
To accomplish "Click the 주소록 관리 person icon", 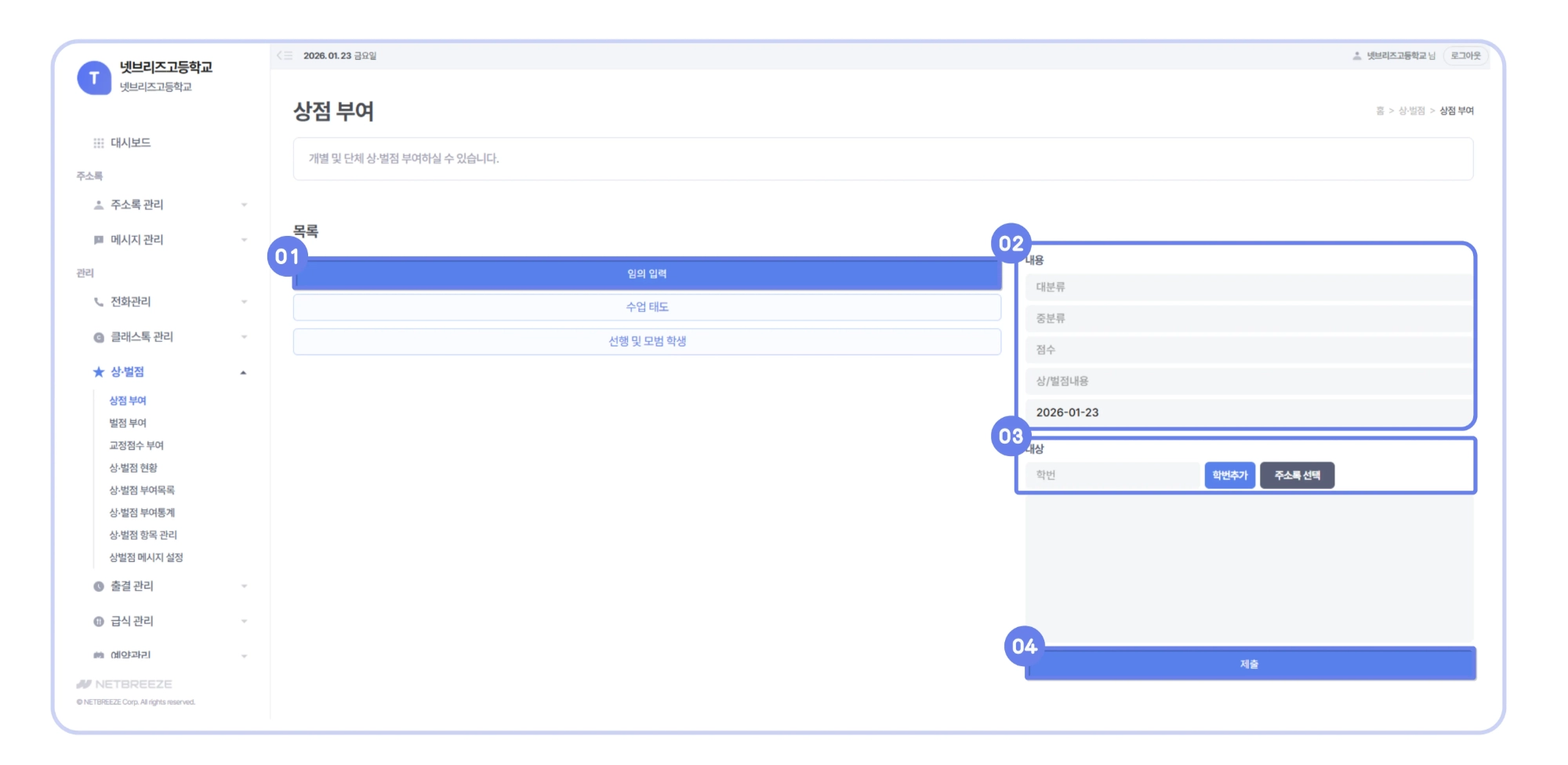I will click(x=99, y=205).
